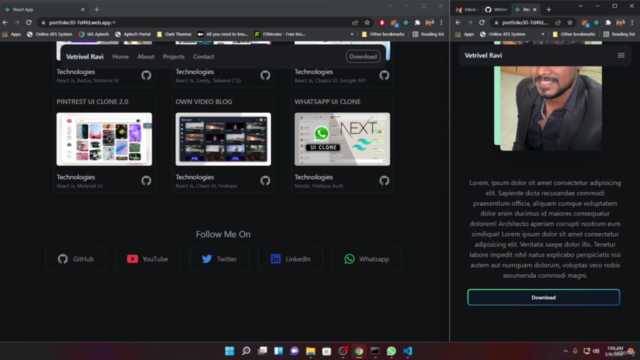Reload page in left browser window
The width and height of the screenshot is (640, 360).
(29, 22)
